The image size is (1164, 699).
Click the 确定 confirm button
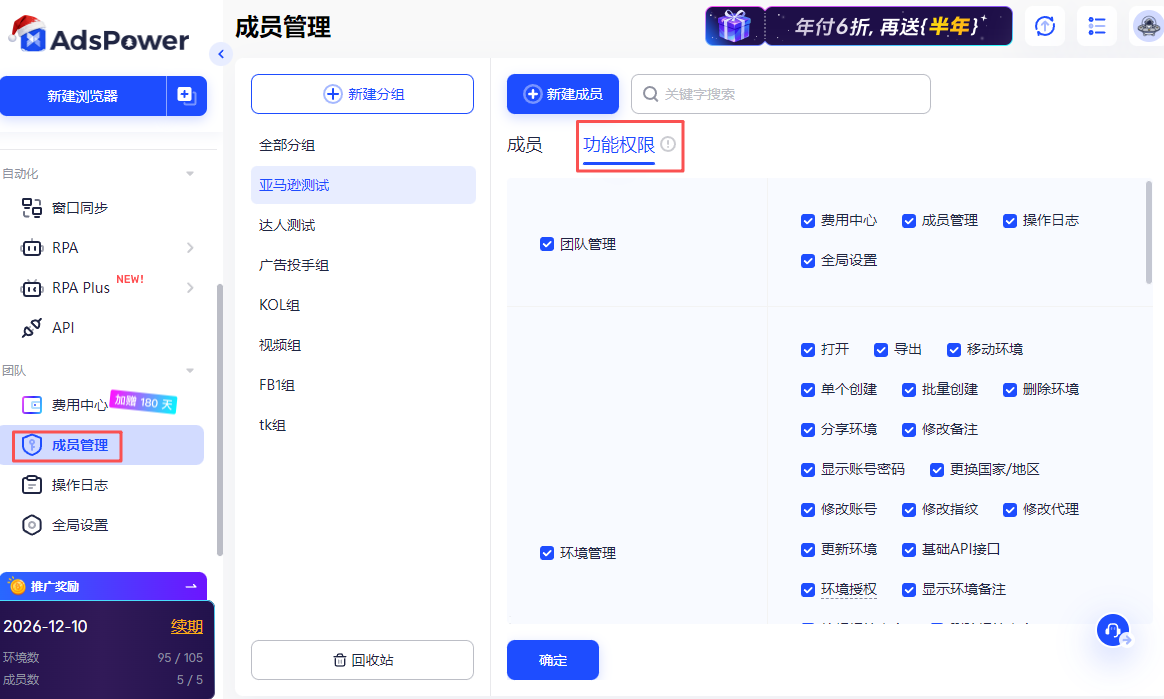point(552,660)
